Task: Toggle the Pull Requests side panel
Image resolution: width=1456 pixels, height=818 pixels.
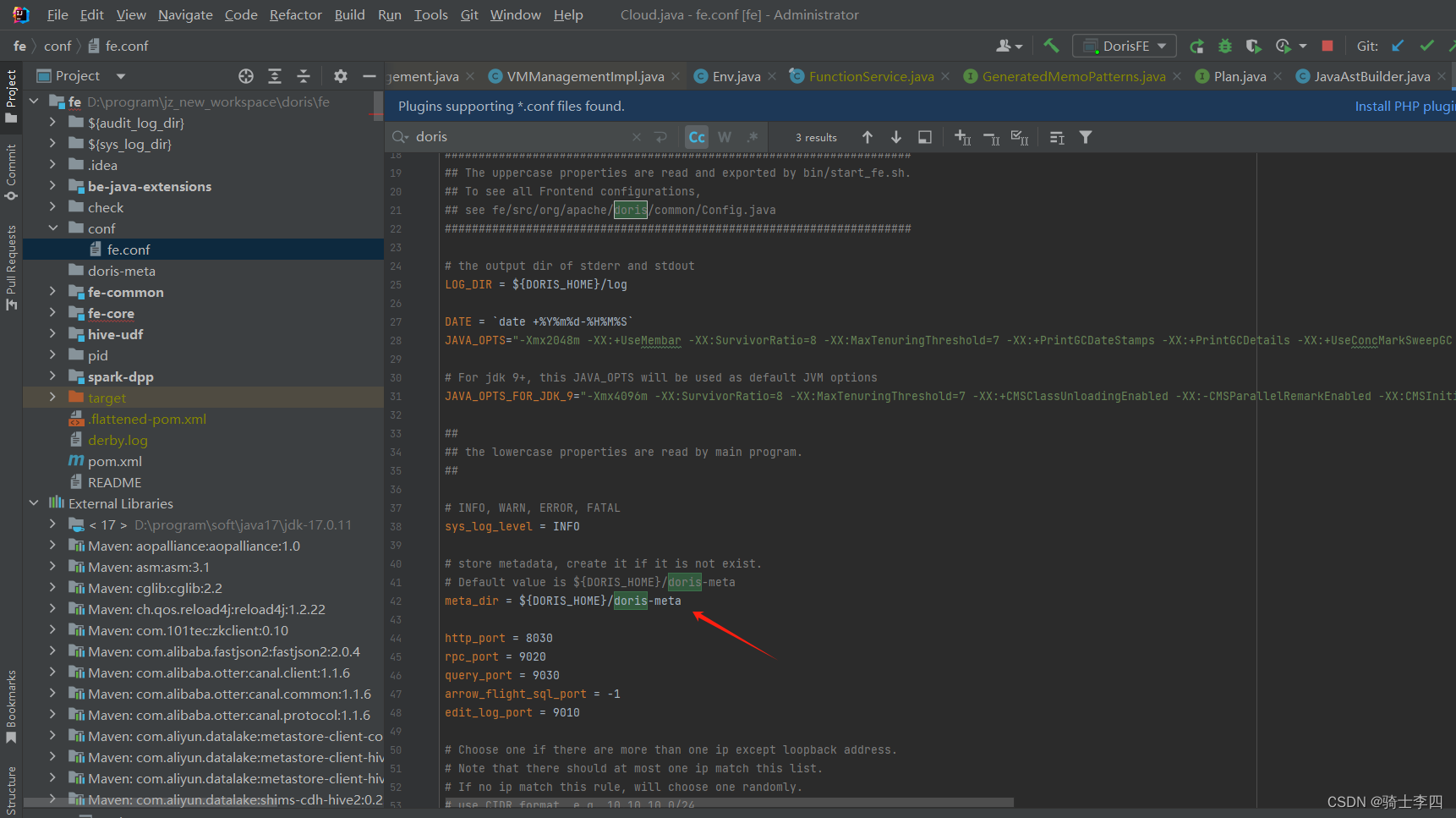Action: pyautogui.click(x=11, y=267)
